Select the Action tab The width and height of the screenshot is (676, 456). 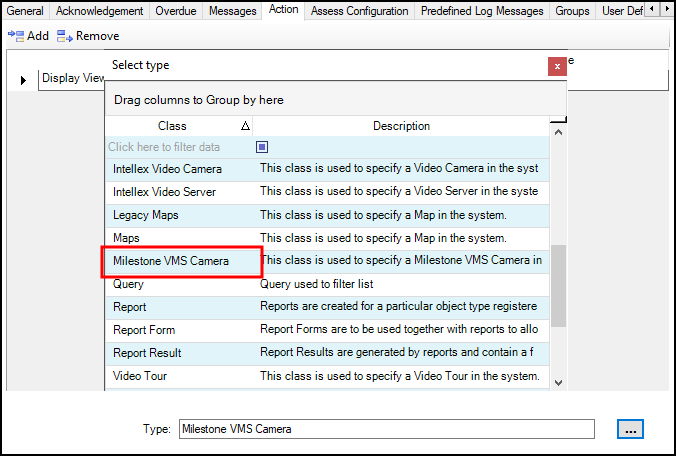pos(284,9)
